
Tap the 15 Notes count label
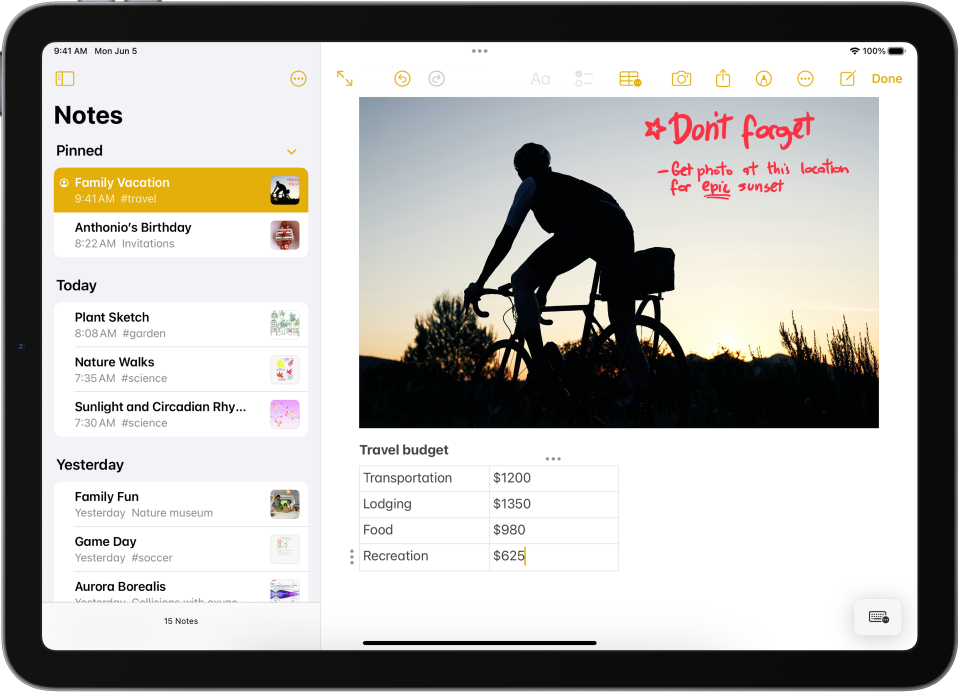181,621
